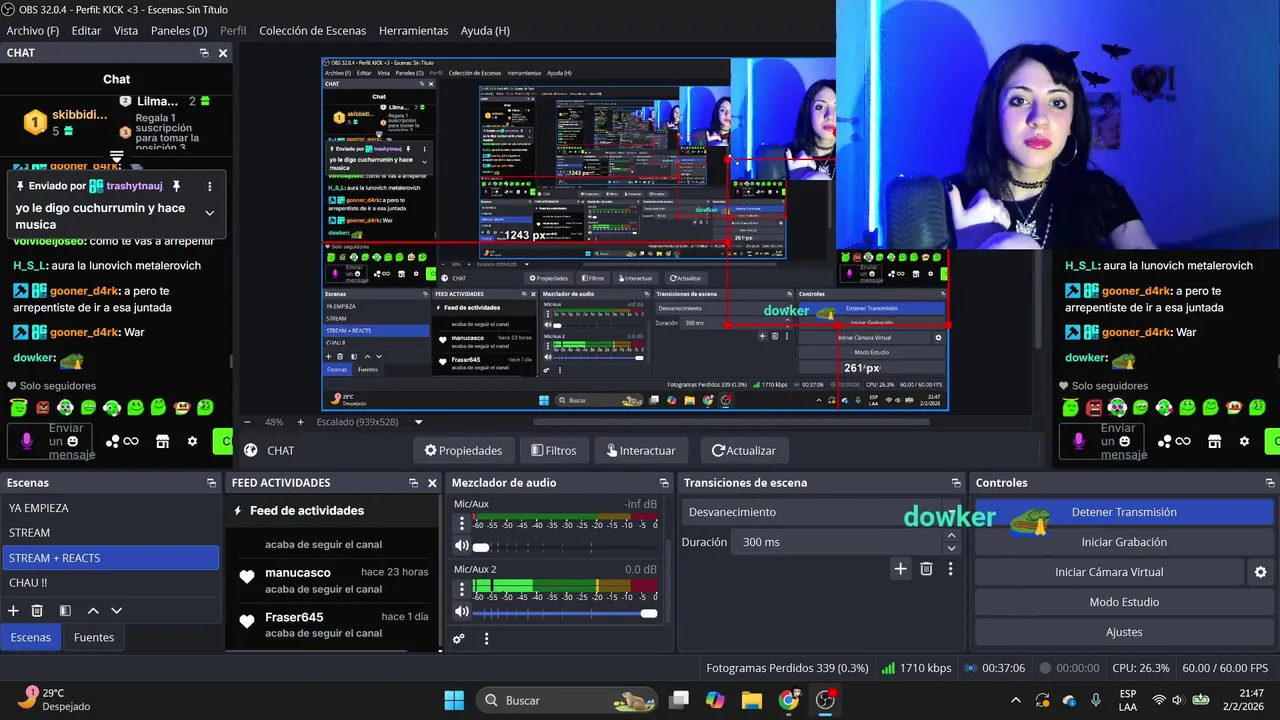
Task: Zoom in the preview with plus icon
Action: (x=300, y=422)
